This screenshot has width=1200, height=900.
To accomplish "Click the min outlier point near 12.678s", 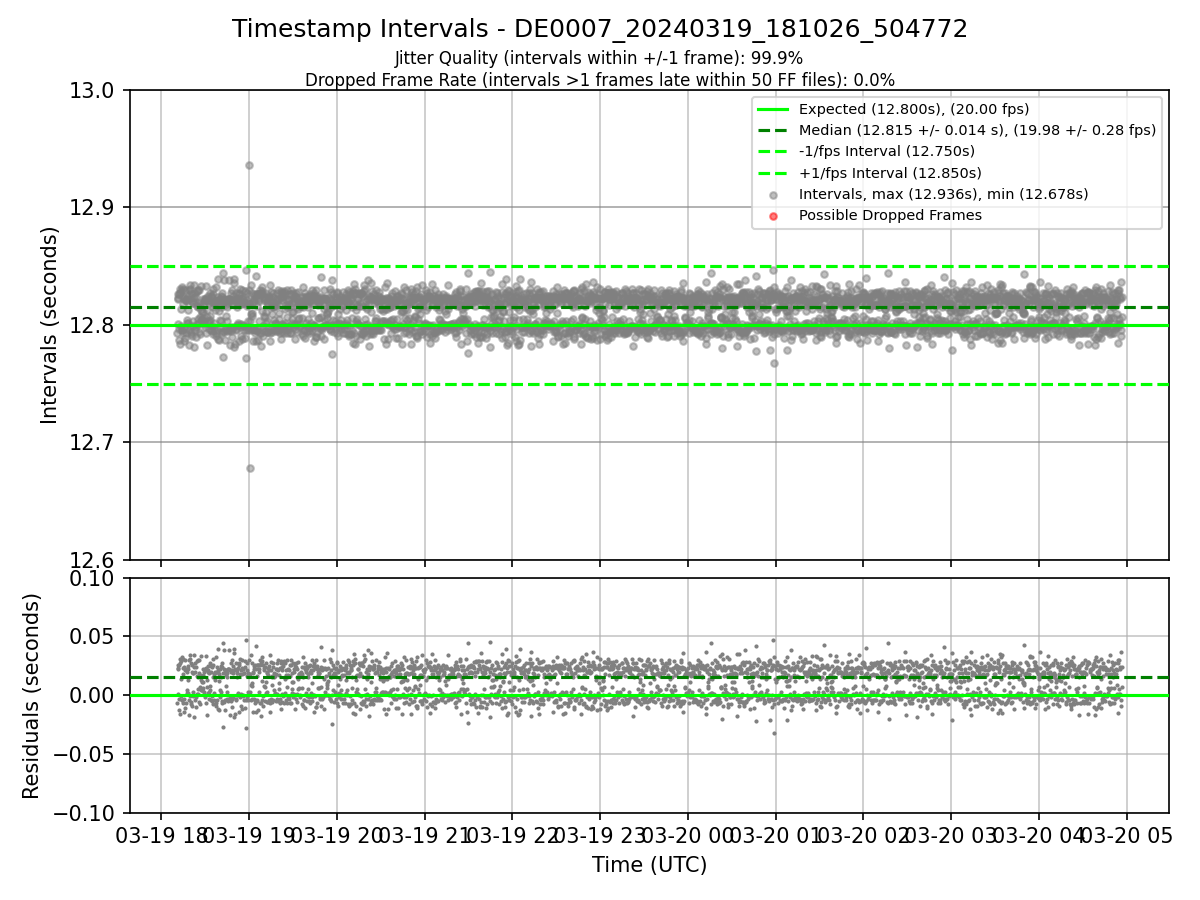I will 250,468.
